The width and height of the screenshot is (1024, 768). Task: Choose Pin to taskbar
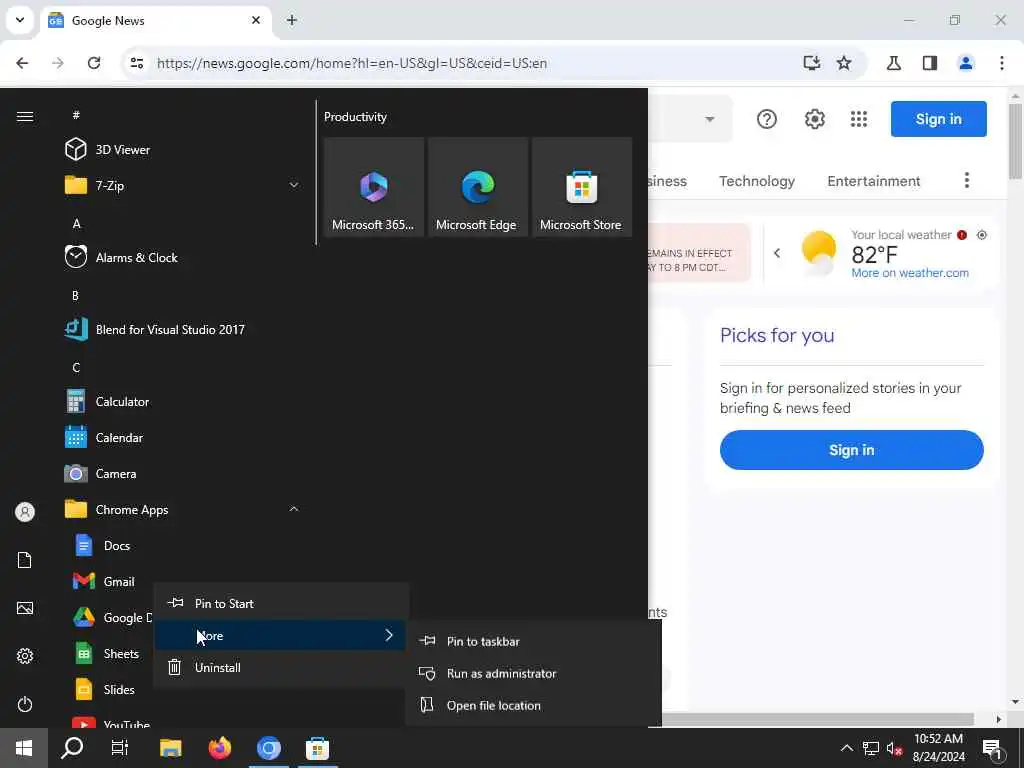coord(533,641)
